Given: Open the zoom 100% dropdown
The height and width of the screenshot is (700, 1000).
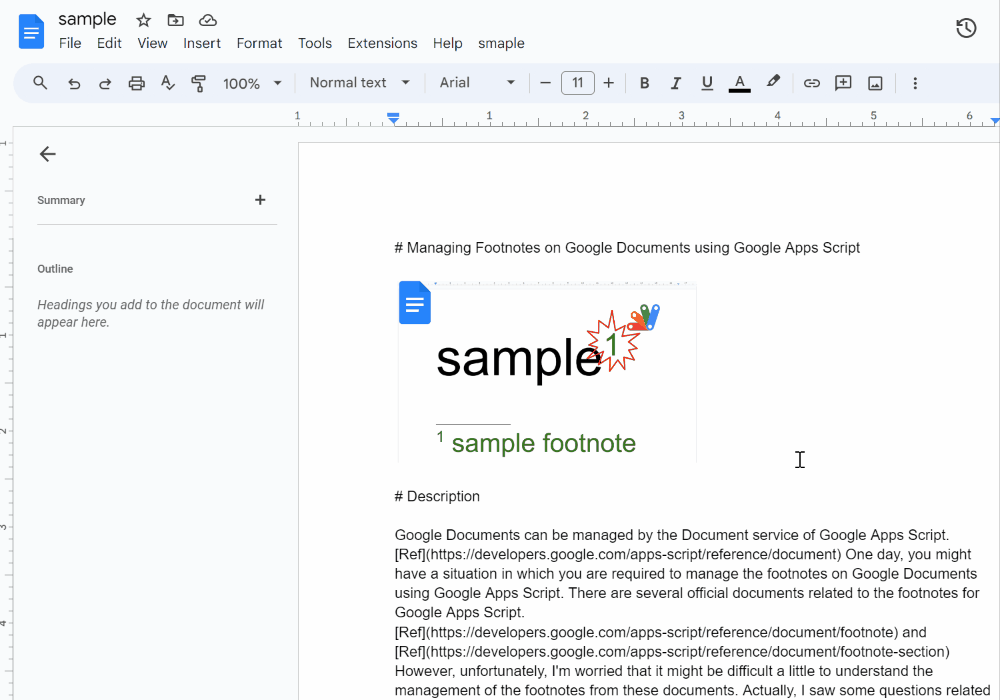Looking at the screenshot, I should [x=252, y=84].
